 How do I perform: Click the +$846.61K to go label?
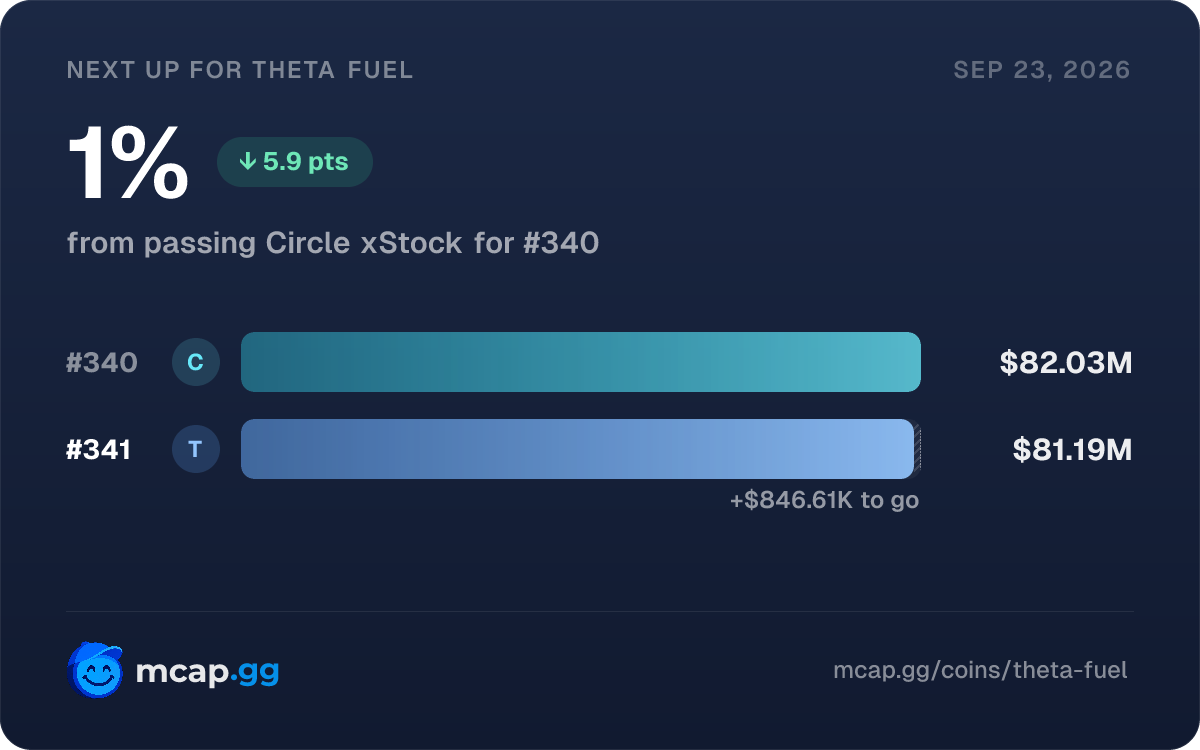(x=824, y=500)
